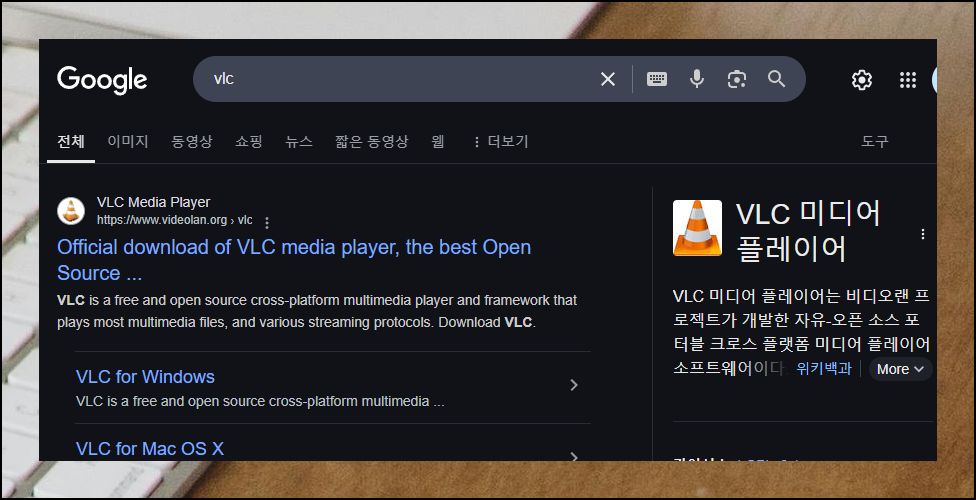Click chevron beside VLC for Mac OS X
Image resolution: width=976 pixels, height=500 pixels.
574,457
